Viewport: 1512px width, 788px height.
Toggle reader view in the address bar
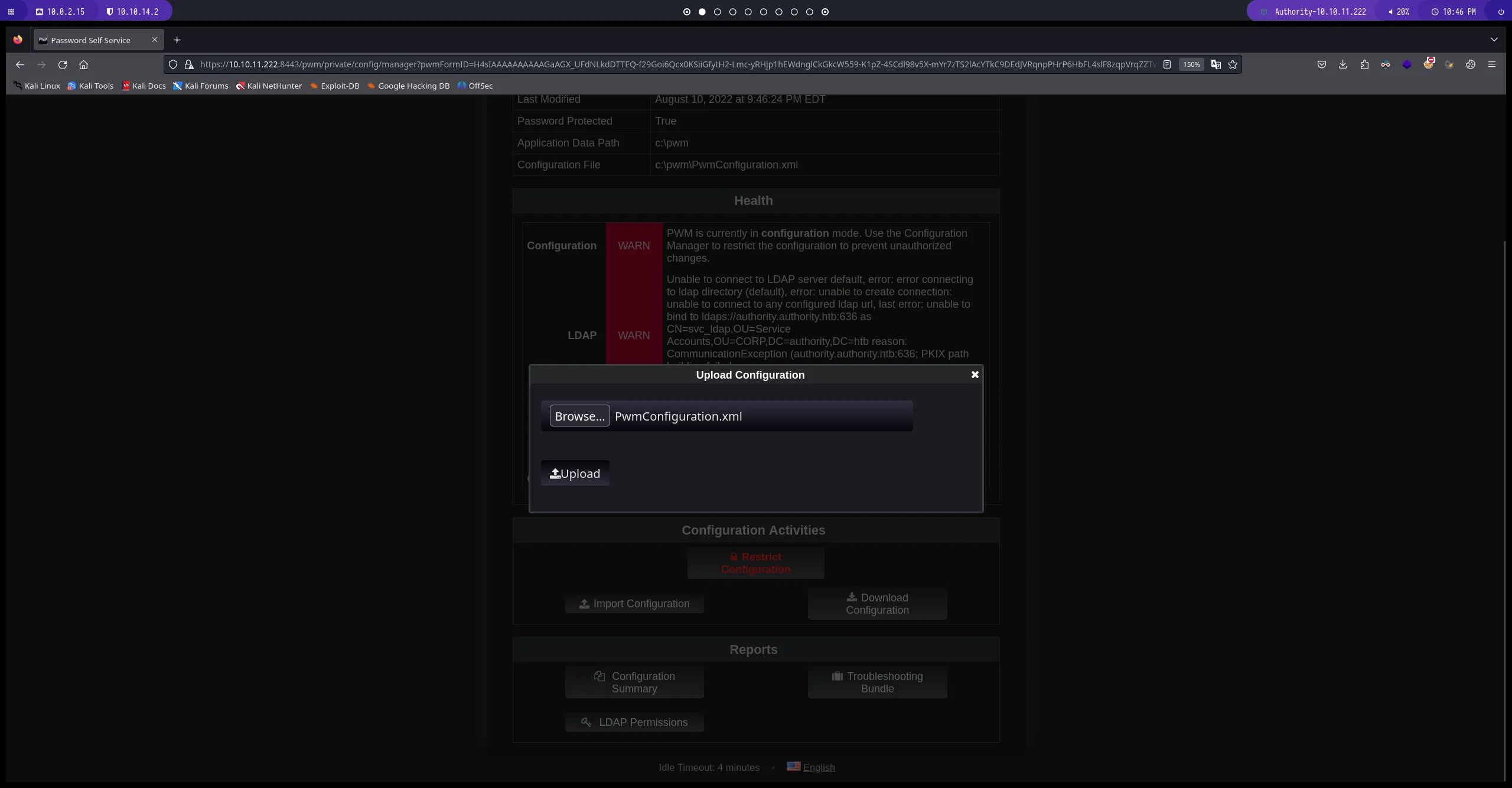pyautogui.click(x=1167, y=65)
